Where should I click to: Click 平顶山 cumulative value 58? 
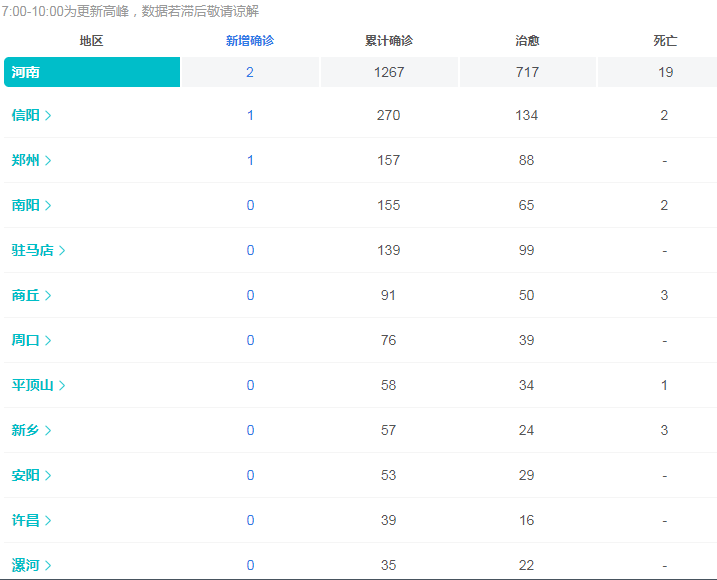tap(388, 386)
